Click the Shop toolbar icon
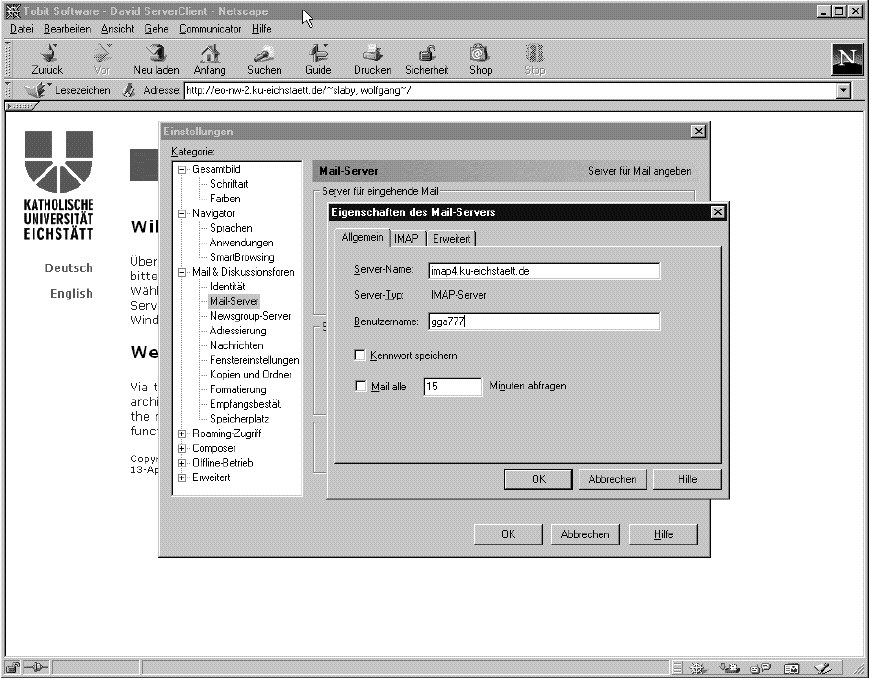The height and width of the screenshot is (680, 872). click(x=480, y=53)
